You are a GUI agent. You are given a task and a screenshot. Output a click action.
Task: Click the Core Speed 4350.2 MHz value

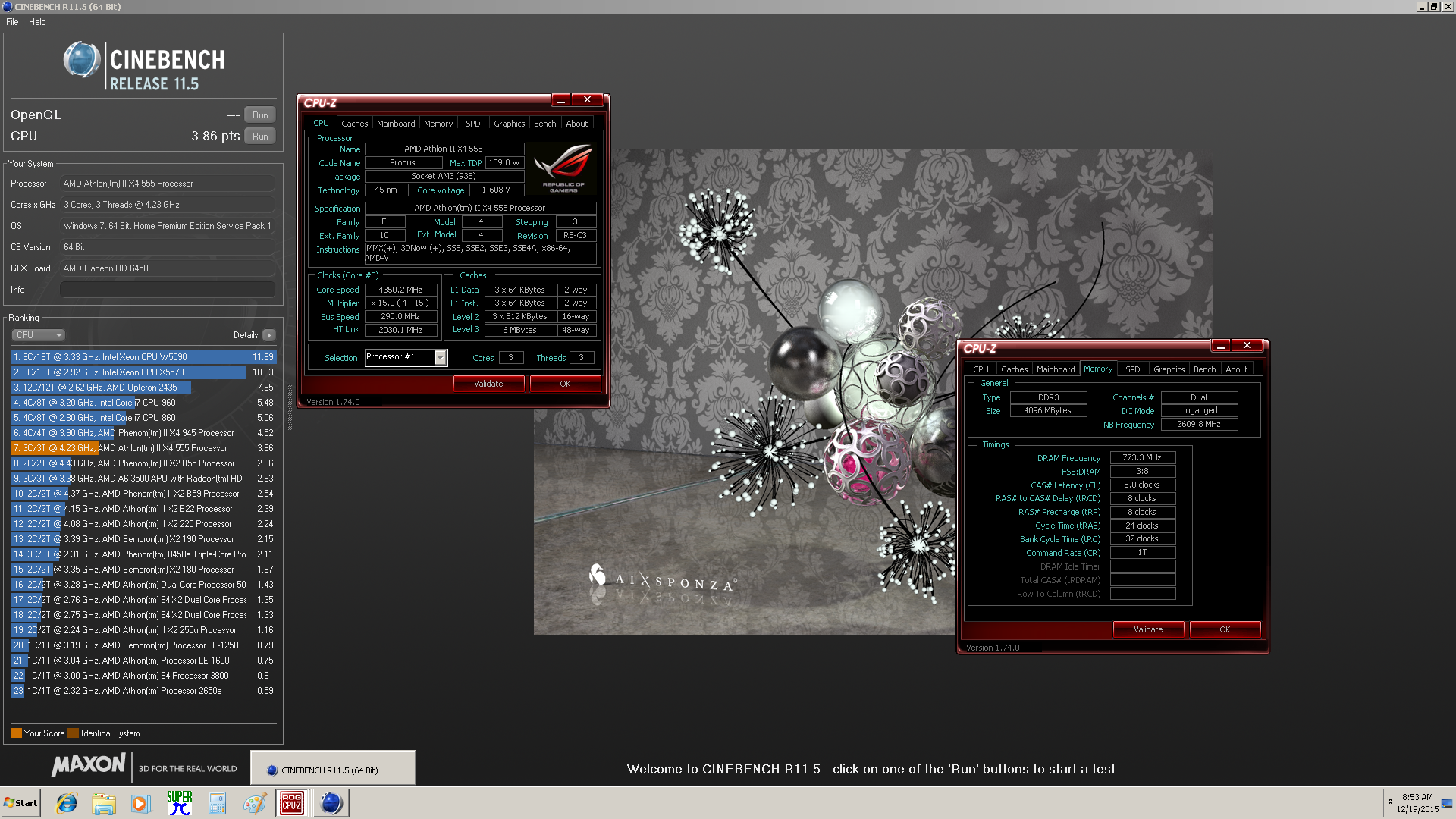[400, 290]
